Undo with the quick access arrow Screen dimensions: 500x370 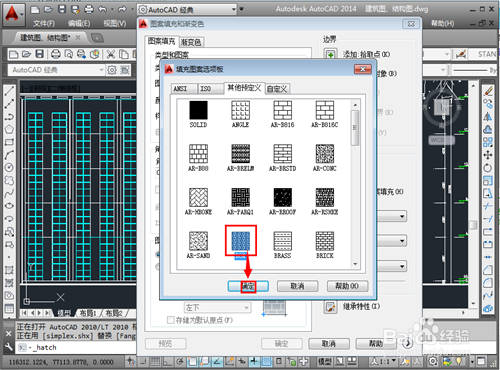(x=102, y=9)
